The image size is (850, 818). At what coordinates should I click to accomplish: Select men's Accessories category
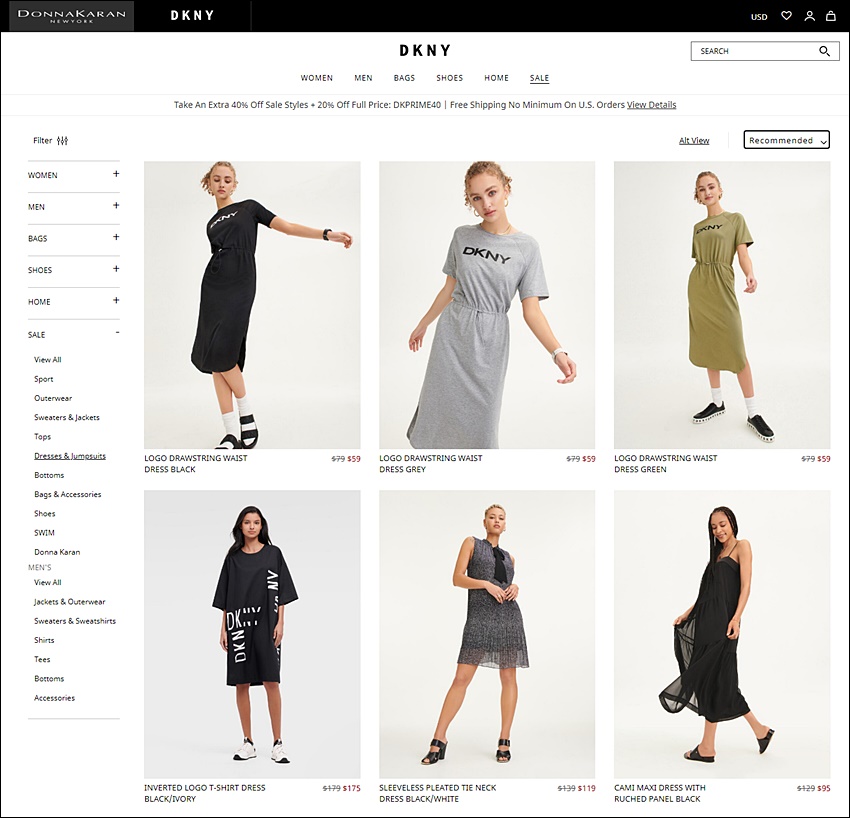54,698
